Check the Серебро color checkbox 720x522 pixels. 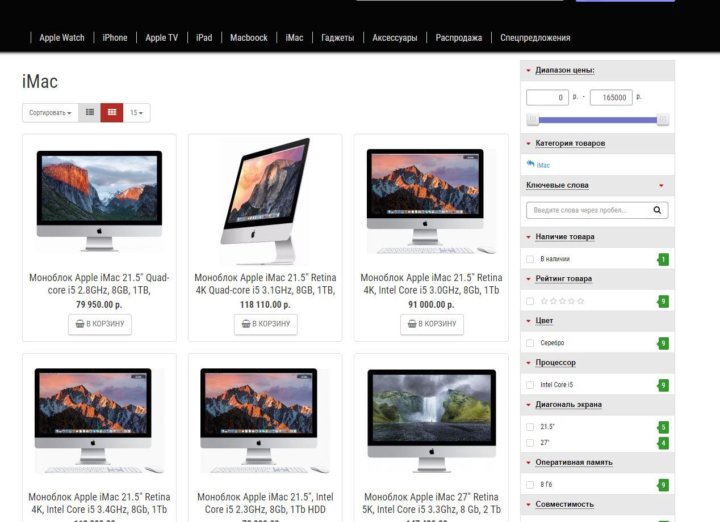pos(530,343)
